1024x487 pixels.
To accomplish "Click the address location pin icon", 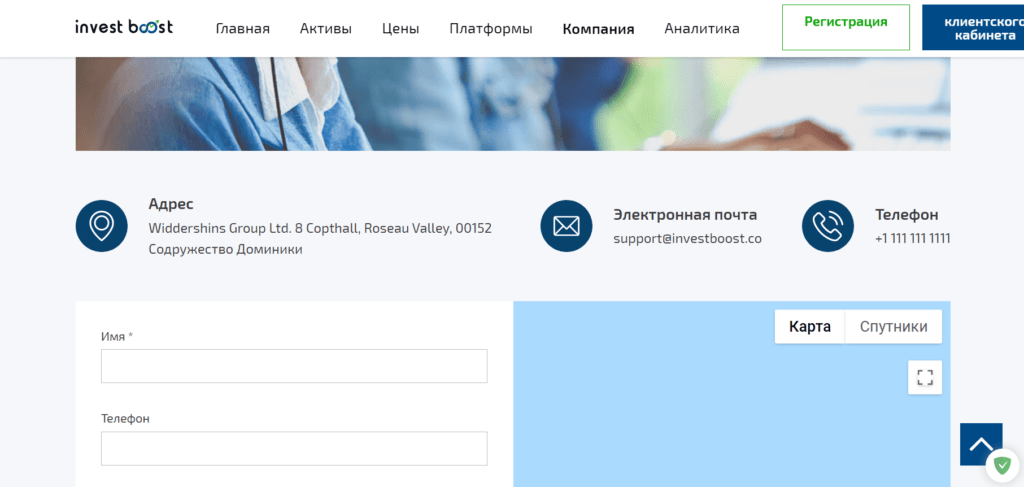I will pos(101,226).
